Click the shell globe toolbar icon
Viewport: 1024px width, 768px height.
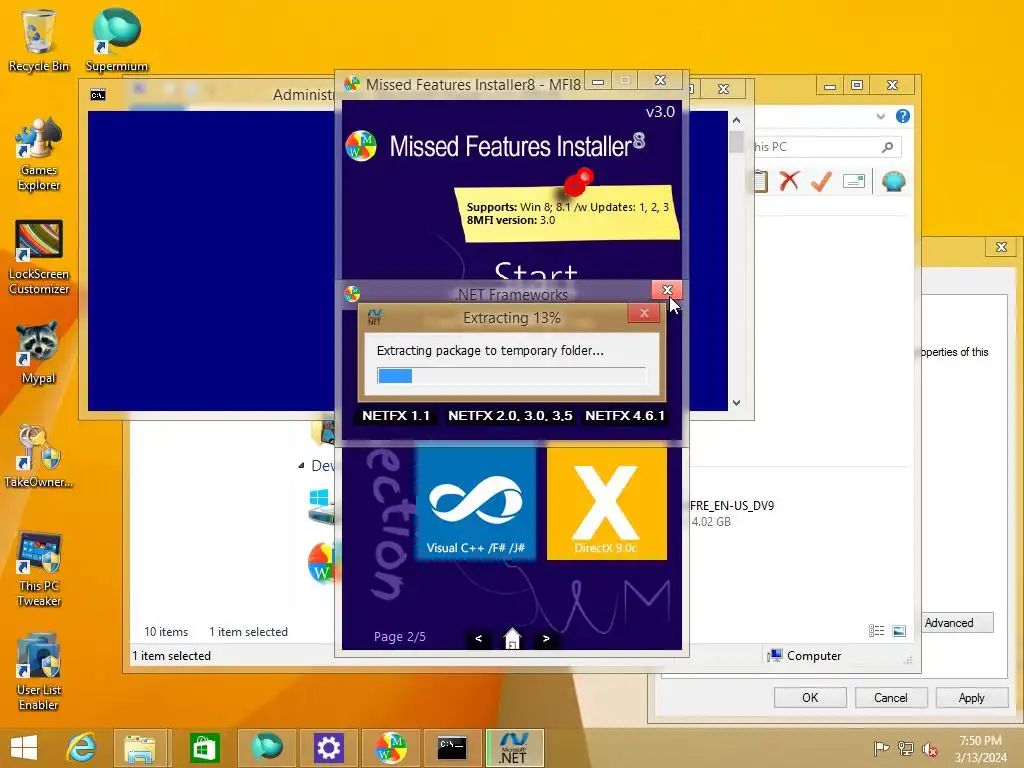point(893,181)
